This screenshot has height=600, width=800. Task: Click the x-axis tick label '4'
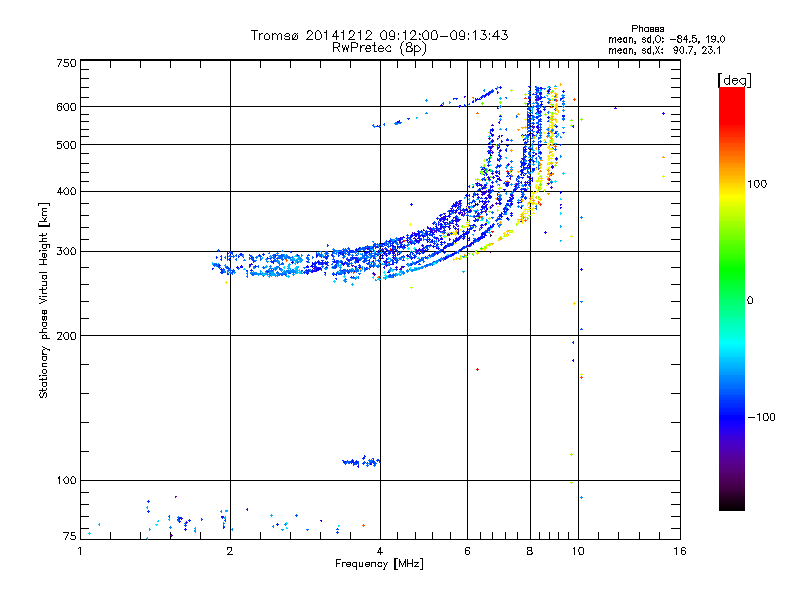point(380,551)
